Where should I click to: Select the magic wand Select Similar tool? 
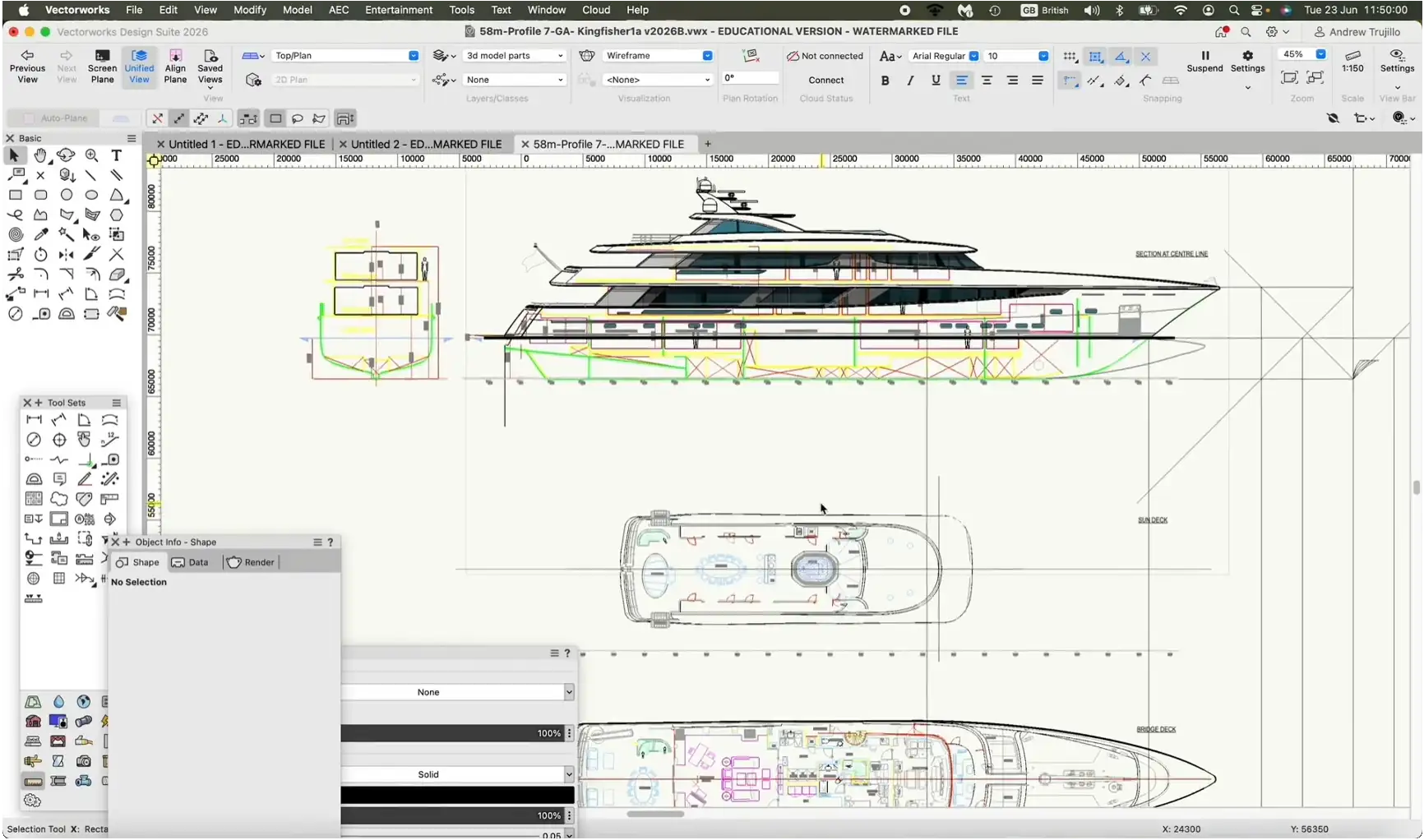(66, 234)
